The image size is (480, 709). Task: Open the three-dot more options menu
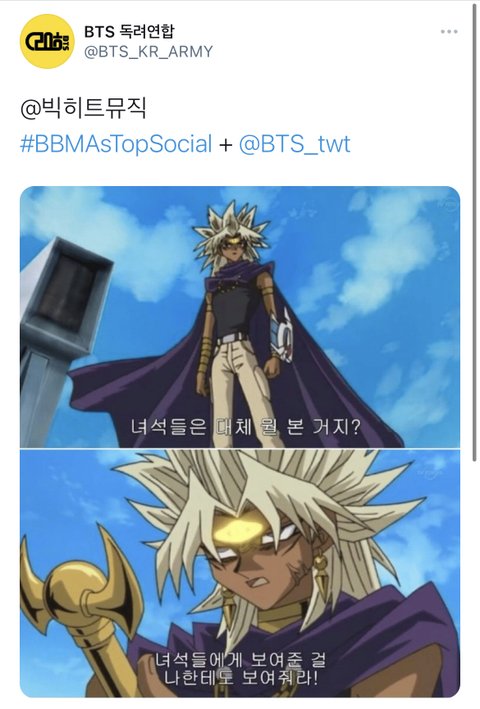coord(449,32)
